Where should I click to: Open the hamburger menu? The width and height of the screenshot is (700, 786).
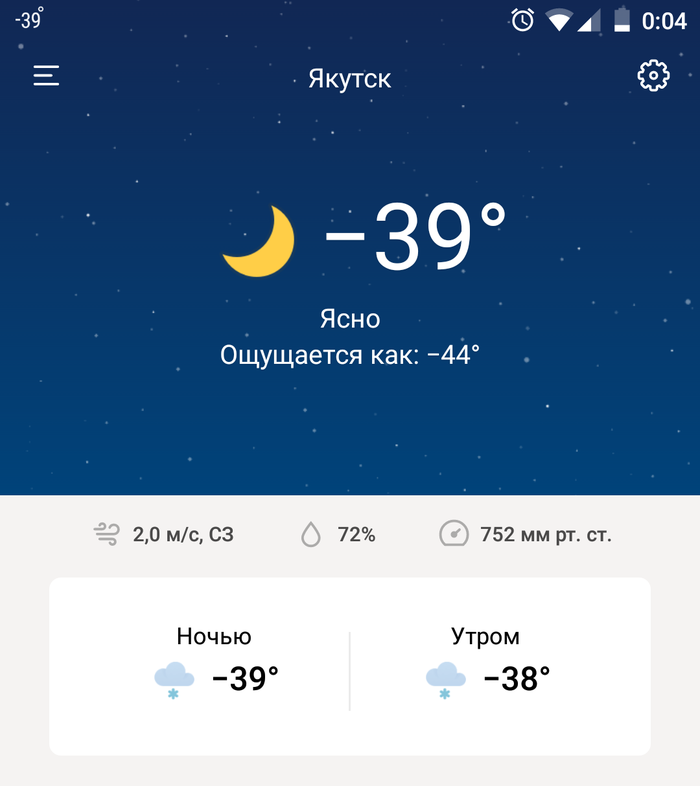[46, 76]
